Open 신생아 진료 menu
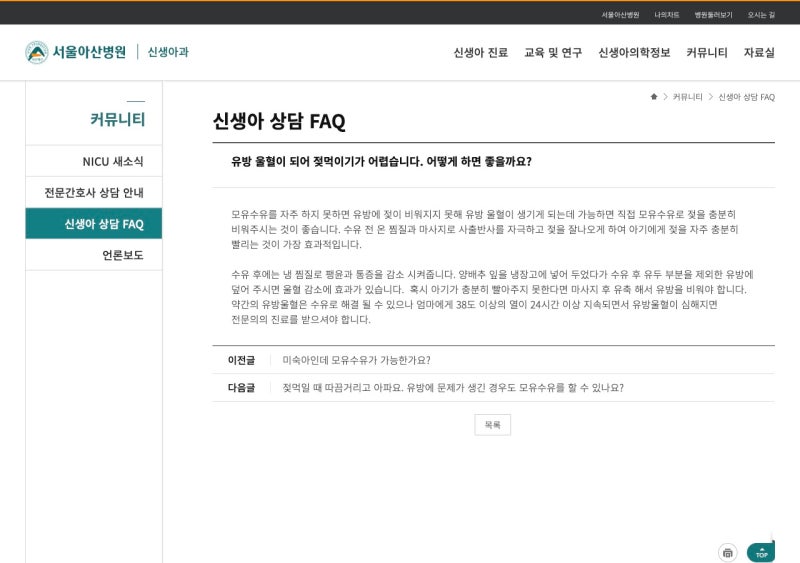The height and width of the screenshot is (563, 800). click(481, 53)
